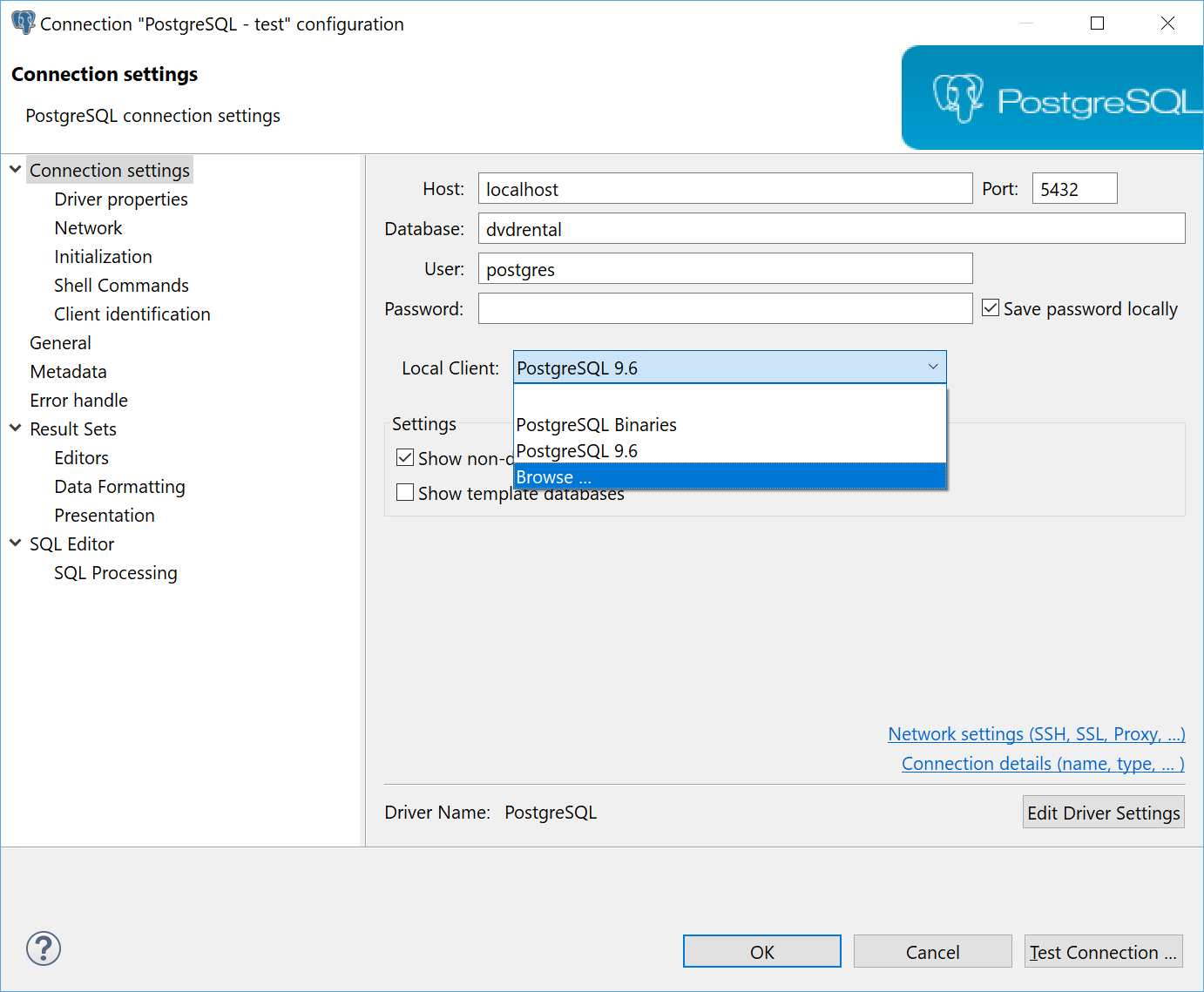Open the SQL Processing page
Image resolution: width=1204 pixels, height=992 pixels.
116,572
